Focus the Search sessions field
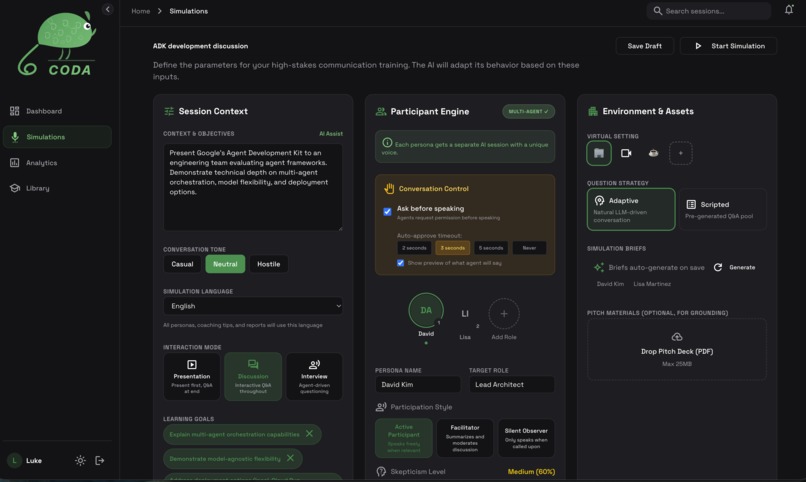The width and height of the screenshot is (806, 482). tap(708, 11)
